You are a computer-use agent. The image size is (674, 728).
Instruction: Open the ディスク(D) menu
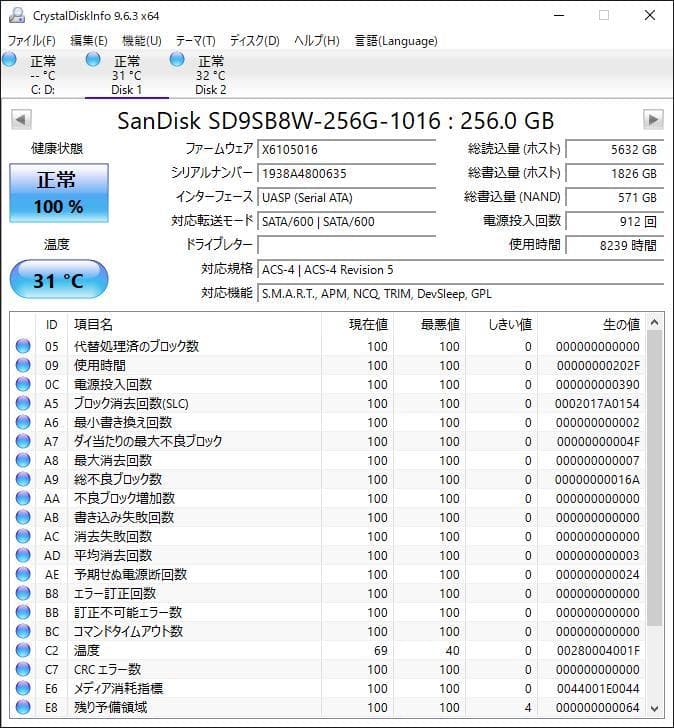point(254,41)
